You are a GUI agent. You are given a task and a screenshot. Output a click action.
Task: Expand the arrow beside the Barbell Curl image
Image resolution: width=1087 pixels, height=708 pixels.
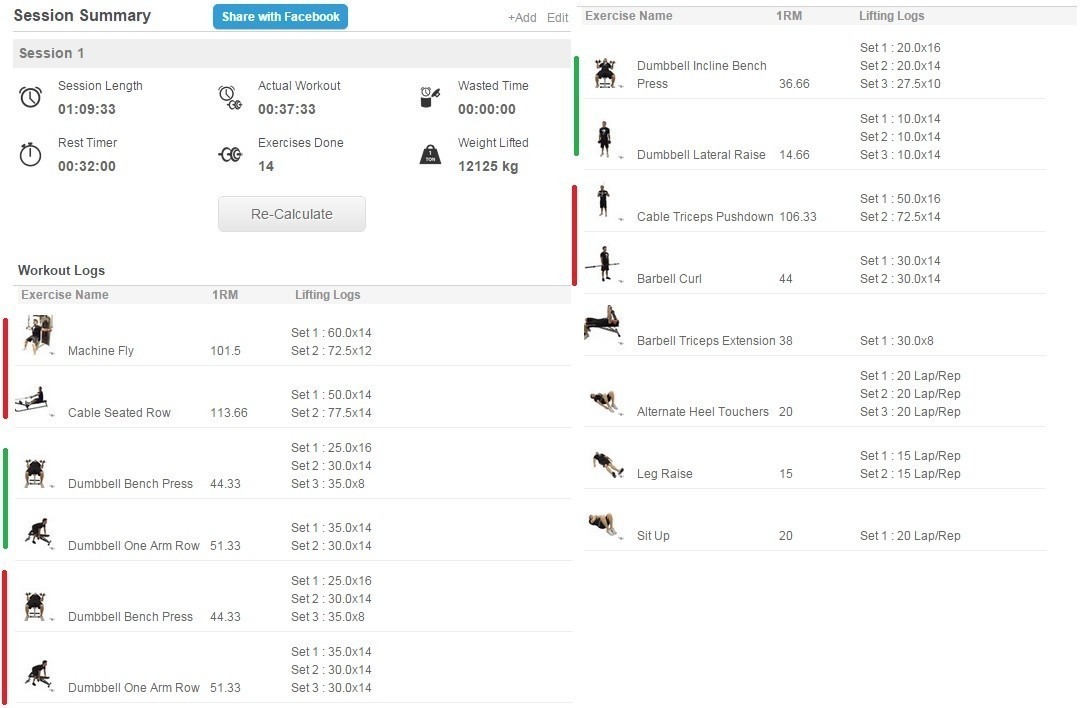click(x=622, y=281)
